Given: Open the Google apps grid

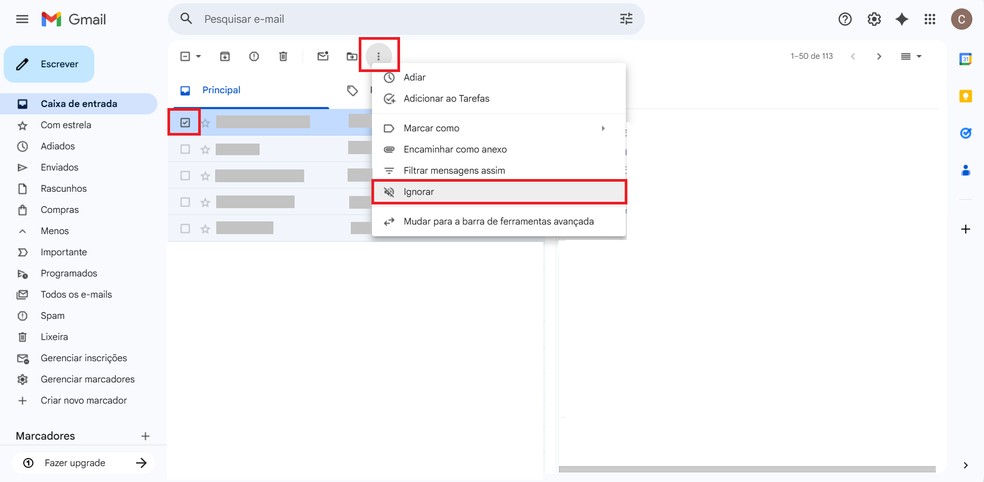Looking at the screenshot, I should (930, 19).
